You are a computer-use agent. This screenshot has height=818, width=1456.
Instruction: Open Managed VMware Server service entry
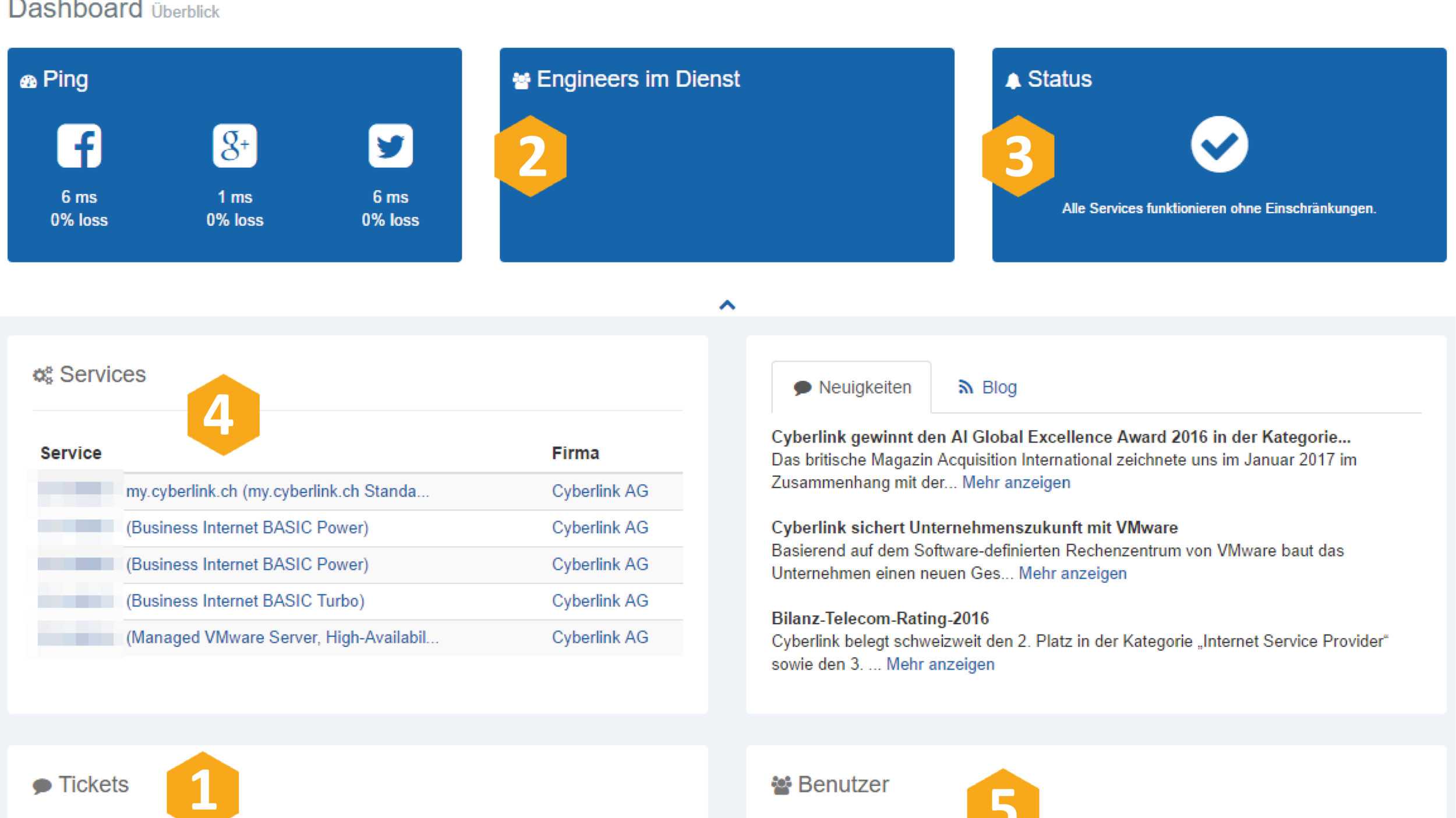(x=282, y=637)
